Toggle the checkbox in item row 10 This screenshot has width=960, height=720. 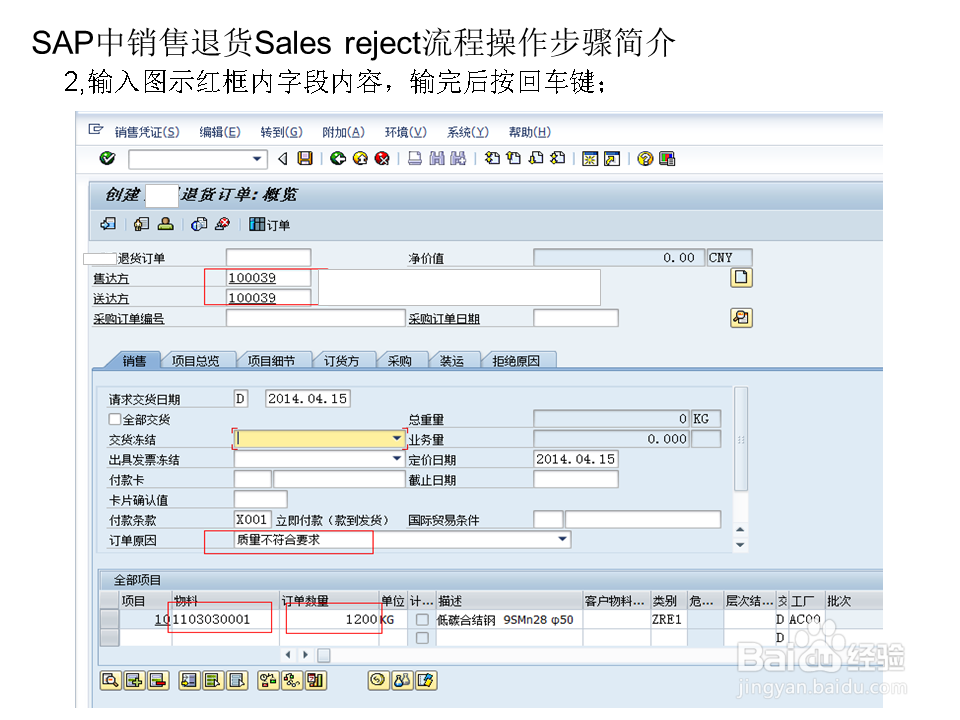tap(422, 620)
